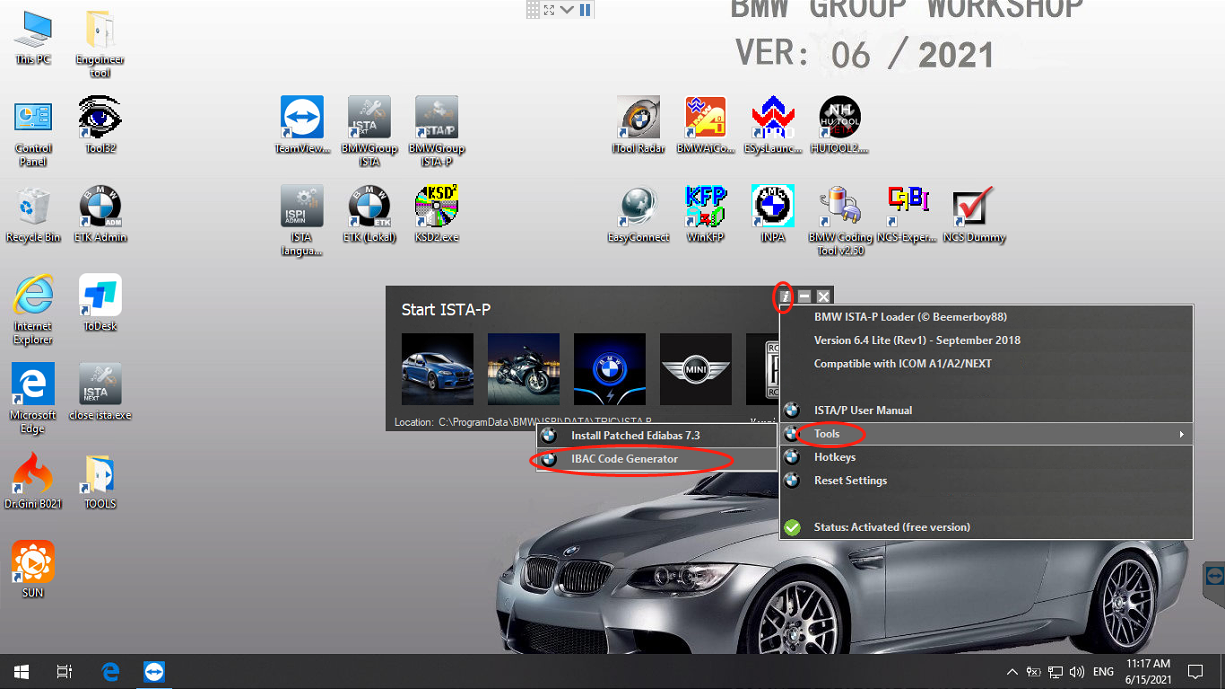The height and width of the screenshot is (689, 1225).
Task: Open Edge from the taskbar
Action: (110, 672)
